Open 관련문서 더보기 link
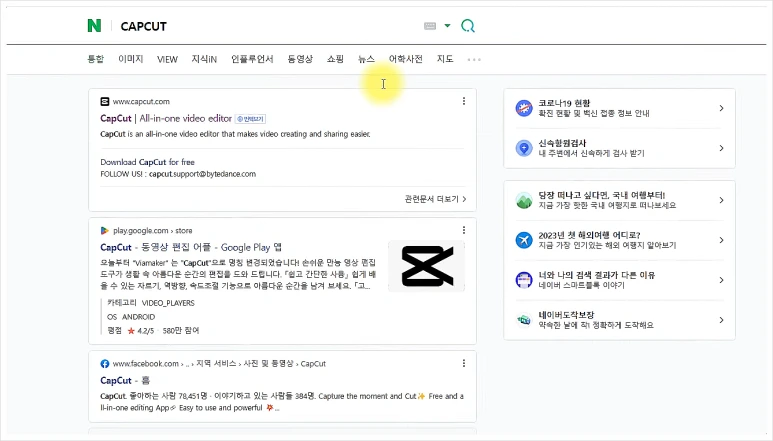The width and height of the screenshot is (773, 441). [435, 199]
